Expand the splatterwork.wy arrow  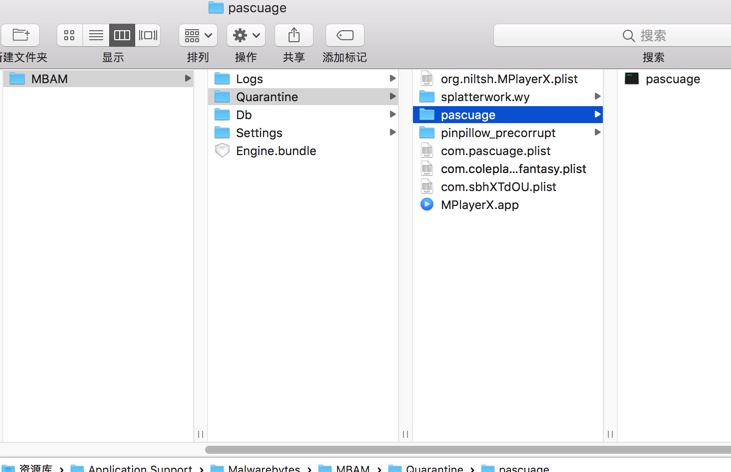[x=597, y=97]
